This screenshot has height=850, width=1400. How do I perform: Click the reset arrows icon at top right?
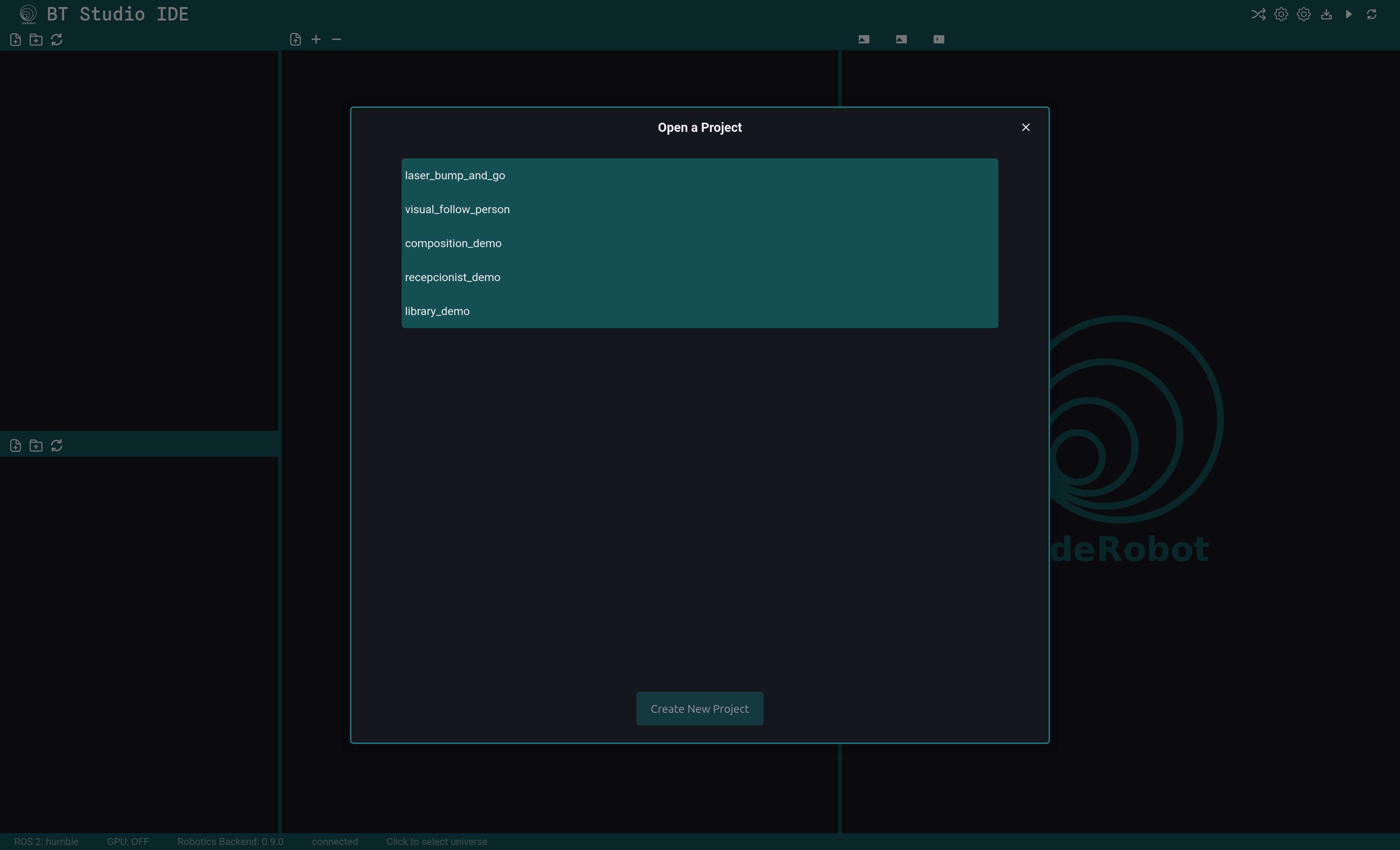pyautogui.click(x=1372, y=14)
